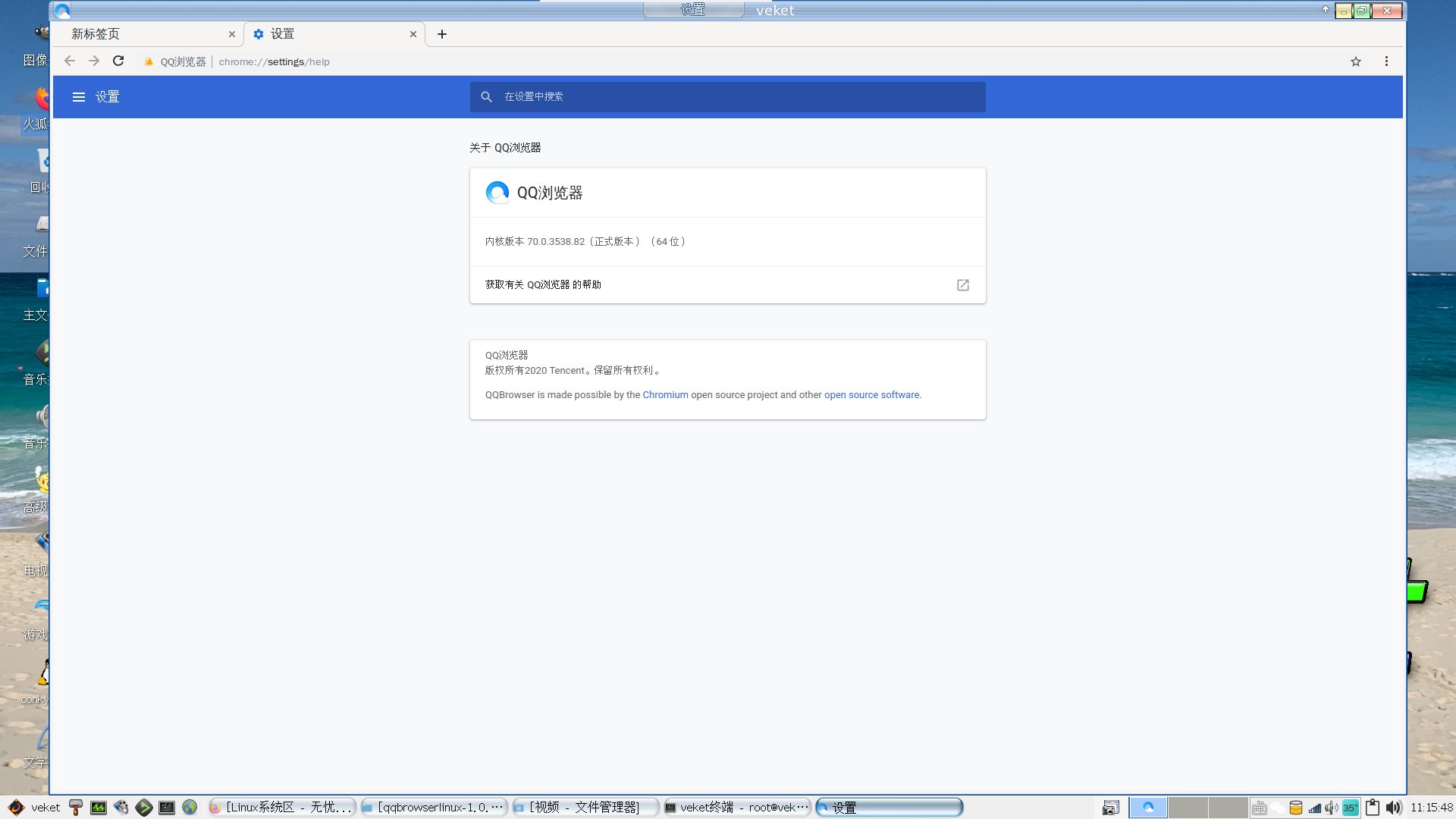Open a new tab with the plus button

[442, 34]
